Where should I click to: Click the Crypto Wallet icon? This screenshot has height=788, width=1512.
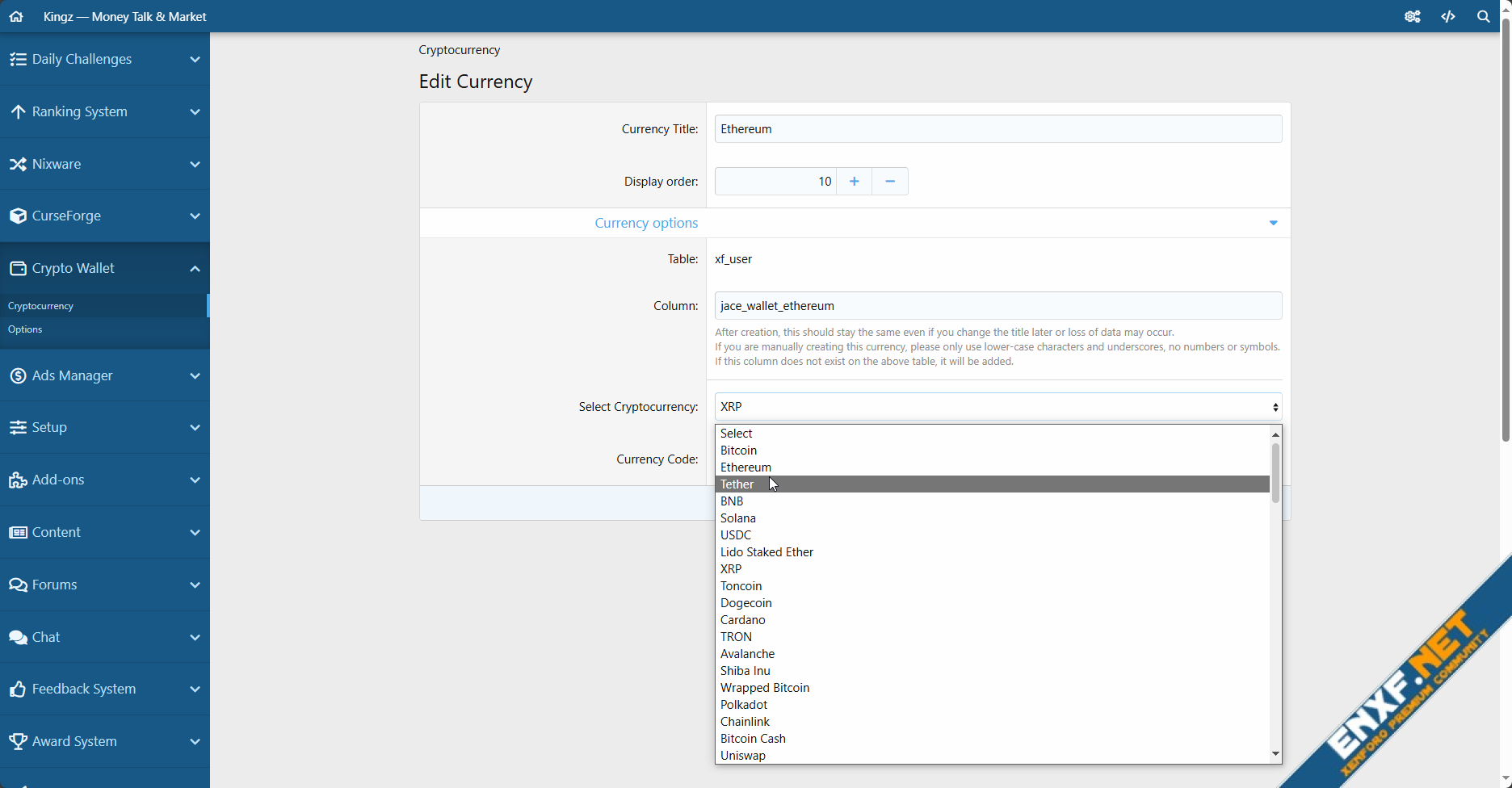point(18,268)
